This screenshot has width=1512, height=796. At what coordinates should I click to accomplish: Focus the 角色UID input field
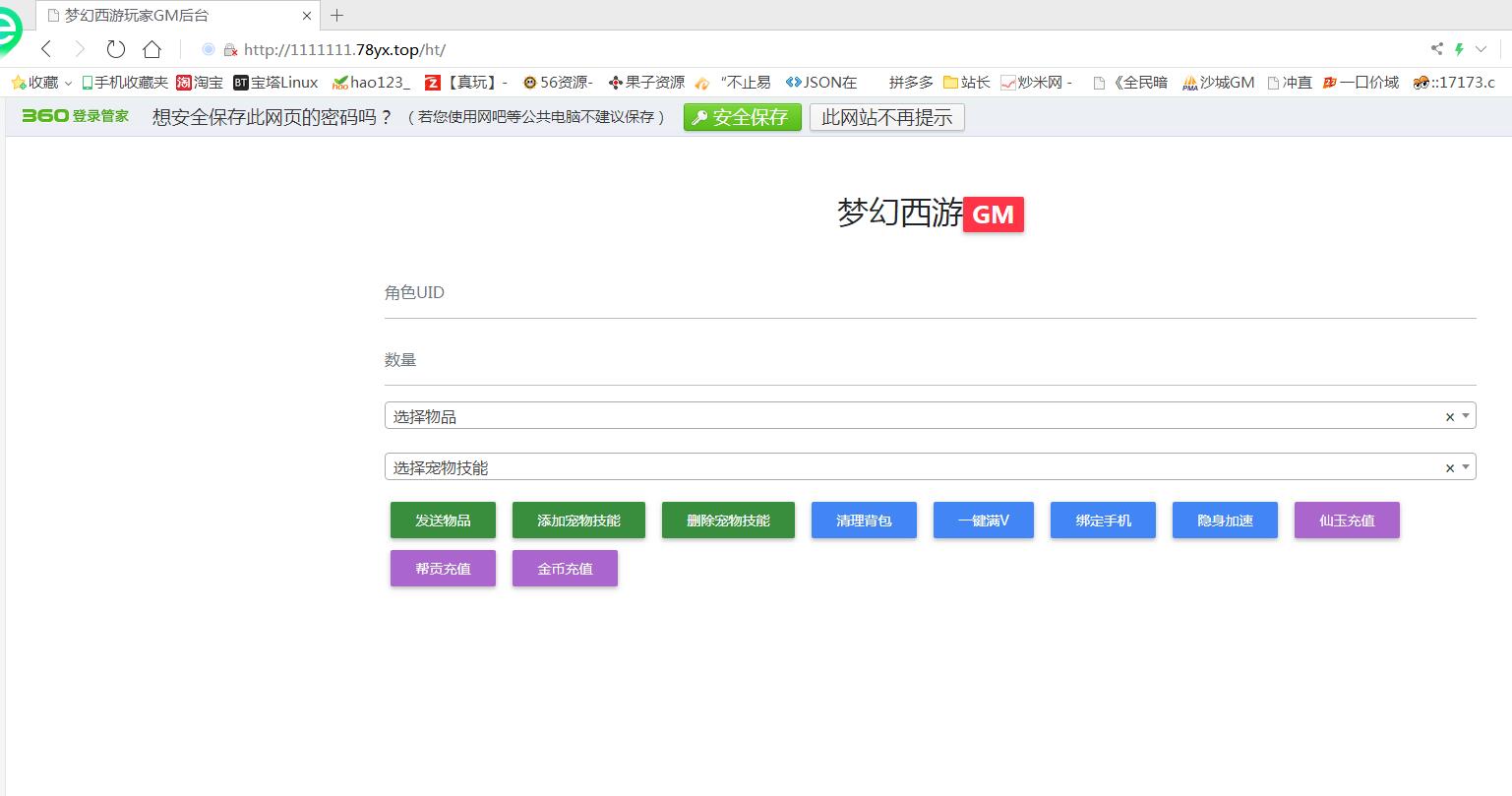(x=930, y=294)
